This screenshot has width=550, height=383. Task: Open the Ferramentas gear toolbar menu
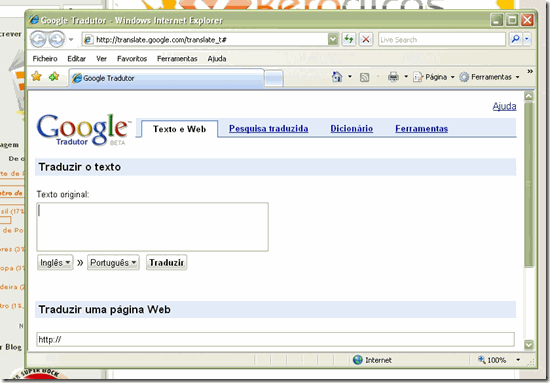point(489,77)
